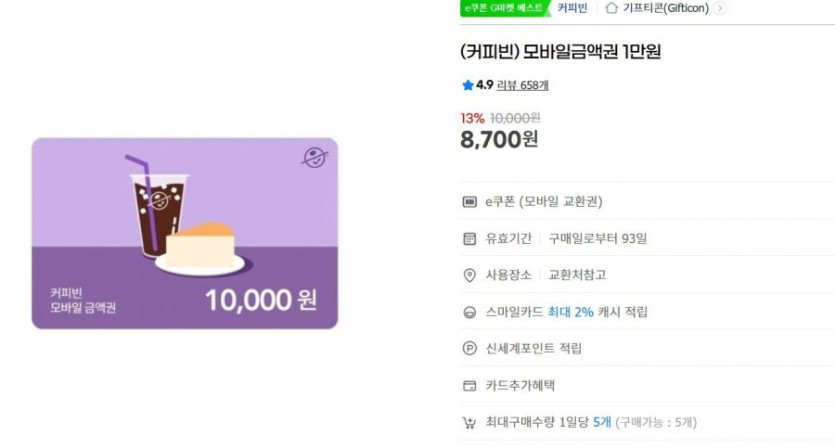Click the home icon beside 기프티콘
Screen dimensions: 835x448
611,8
